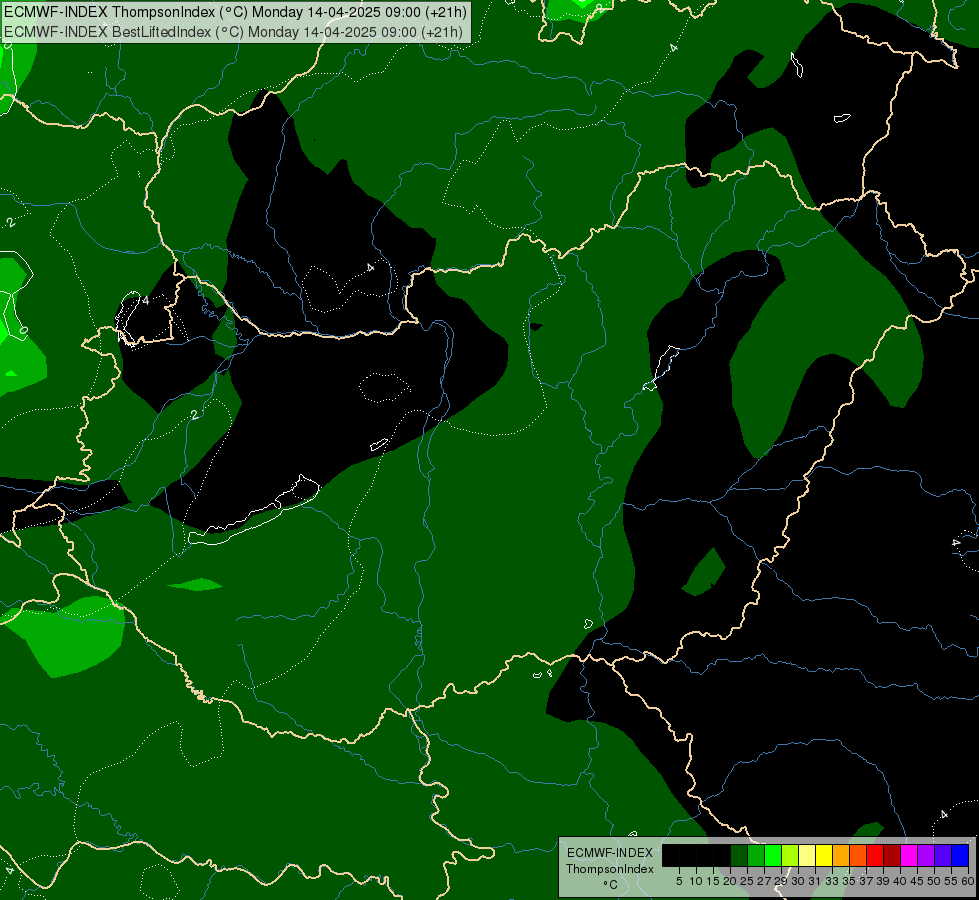
Task: Click the legend tick label '29'
Action: [x=781, y=881]
